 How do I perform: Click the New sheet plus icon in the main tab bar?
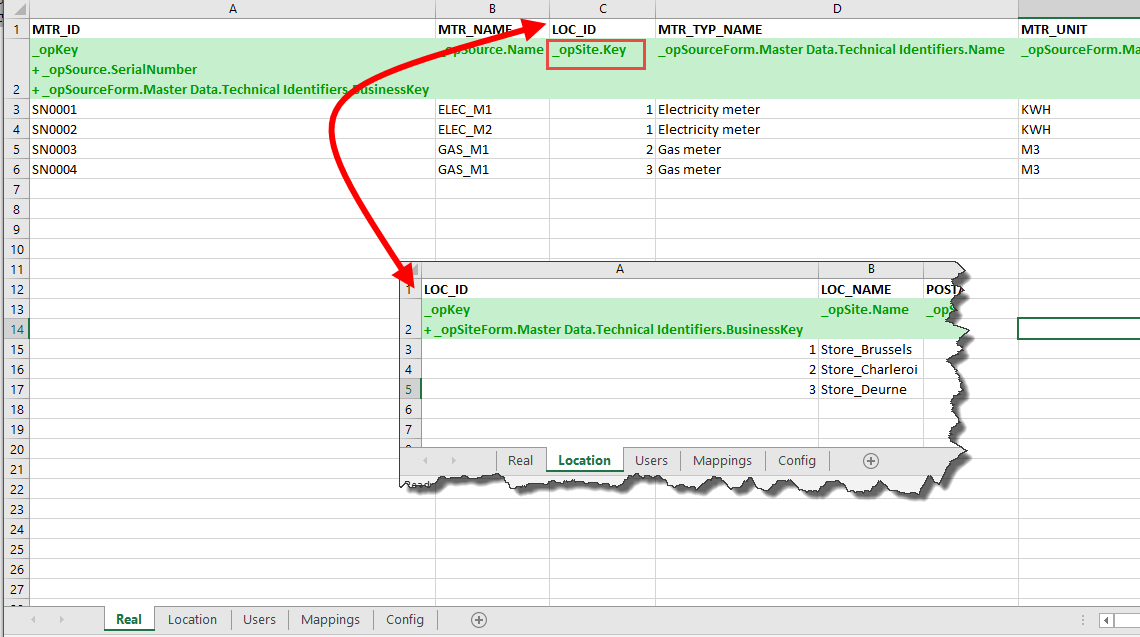click(x=479, y=620)
